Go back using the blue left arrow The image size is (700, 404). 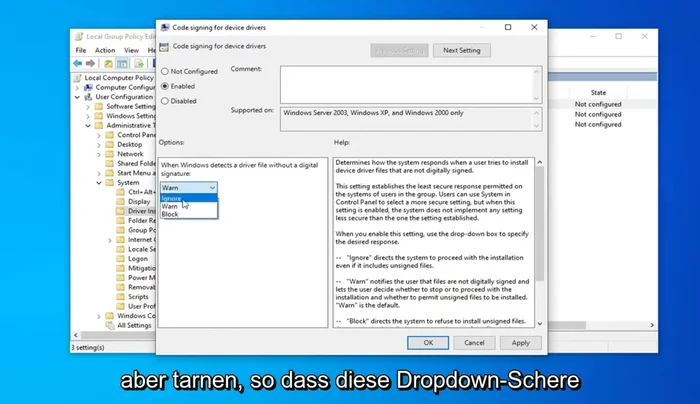tap(78, 63)
